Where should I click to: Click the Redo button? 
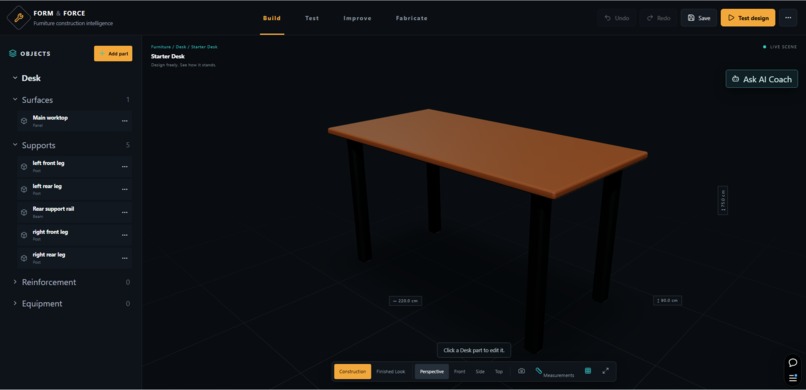(x=658, y=18)
